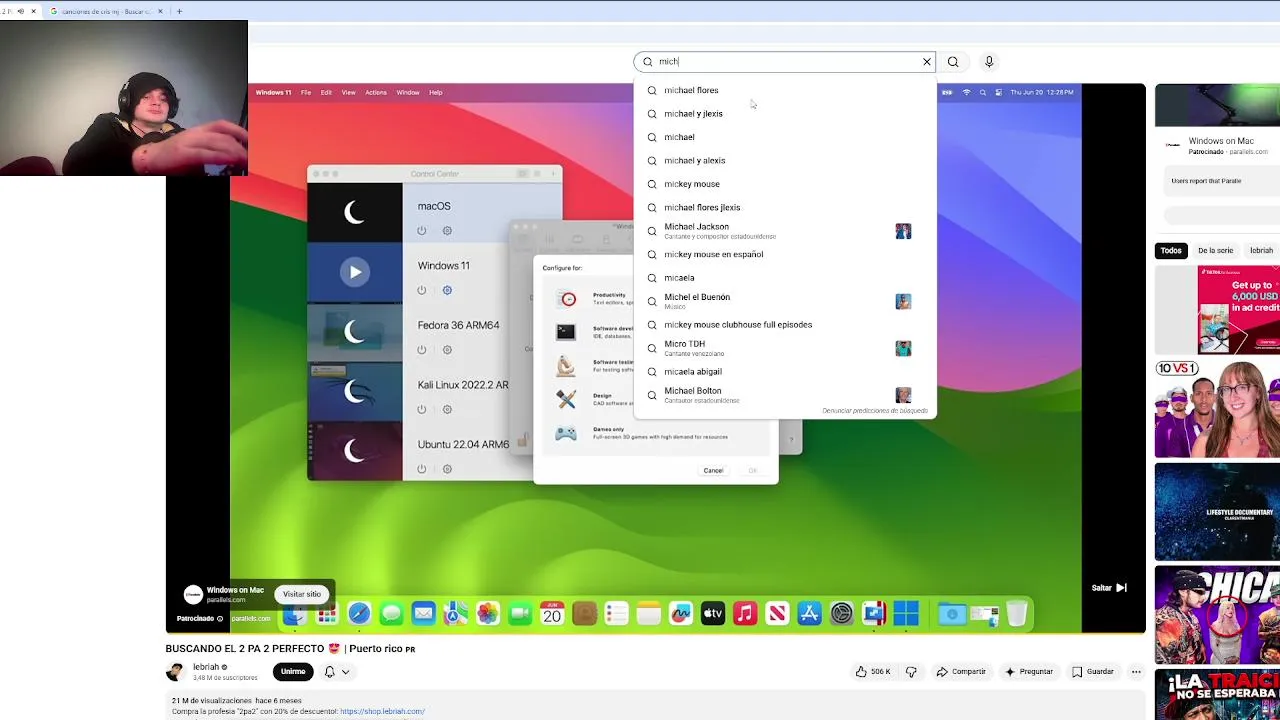Screen dimensions: 1280x720
Task: Open Trash in the dock
Action: coord(1017,613)
